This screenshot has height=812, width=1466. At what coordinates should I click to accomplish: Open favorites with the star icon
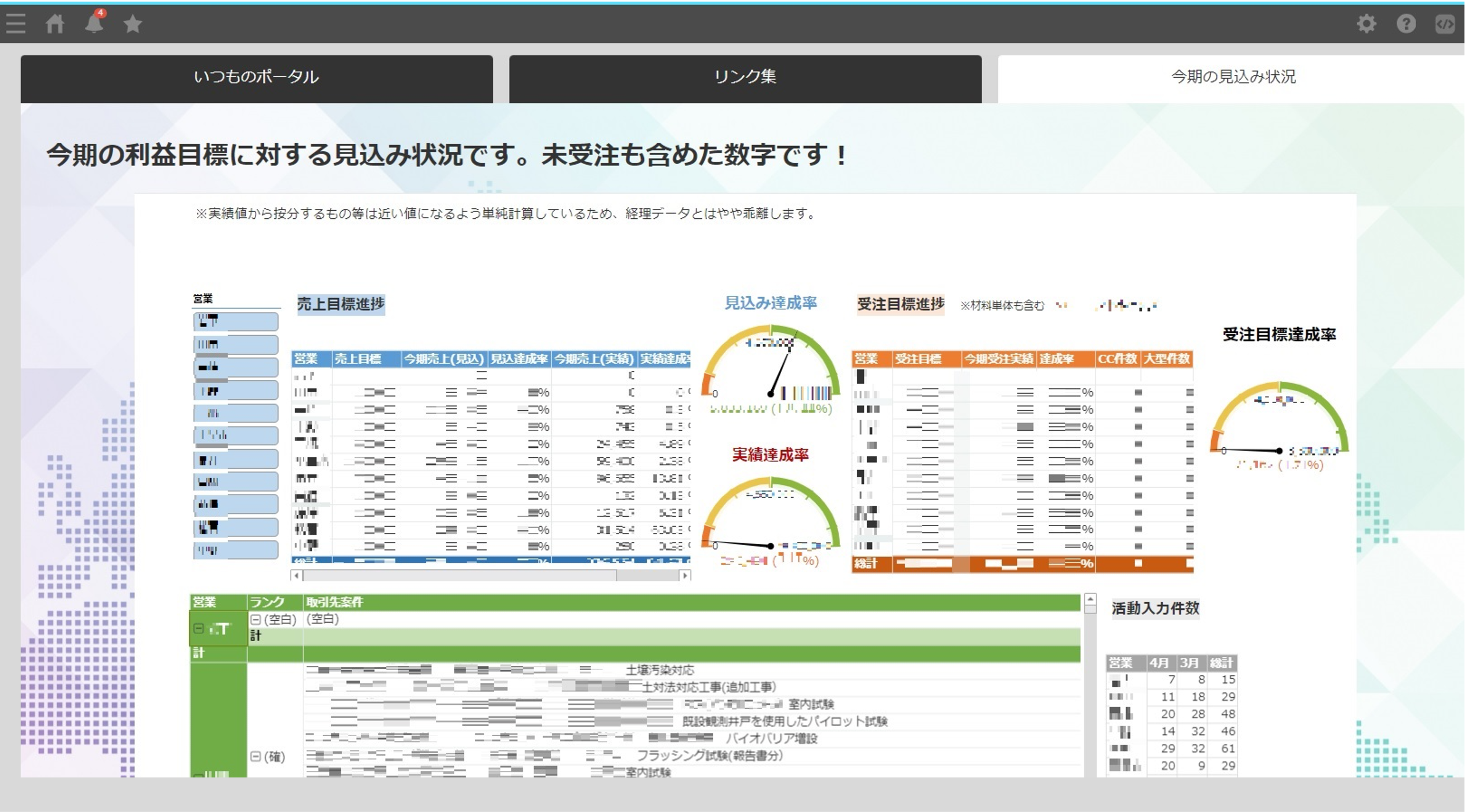point(133,24)
